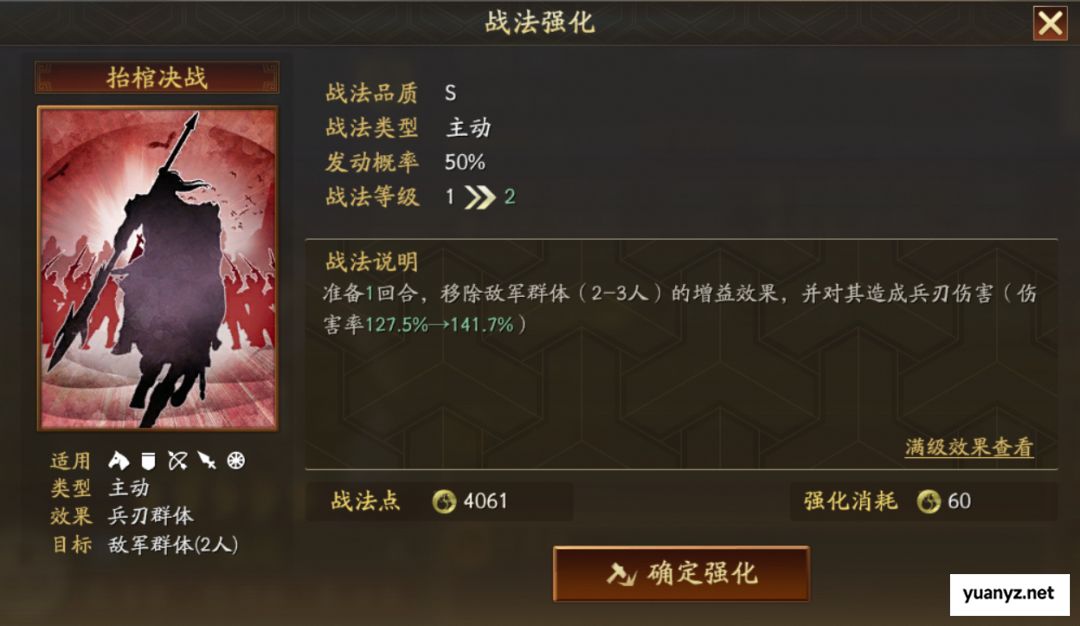Click the next level number 2
Image resolution: width=1080 pixels, height=626 pixels.
510,197
